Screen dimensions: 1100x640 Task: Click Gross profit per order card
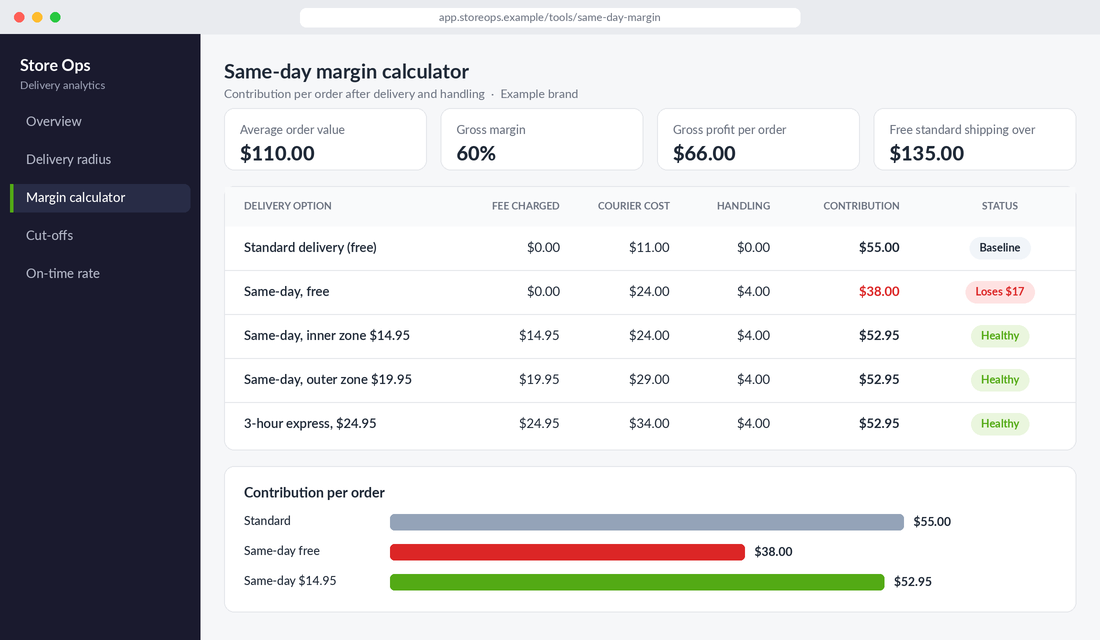[758, 139]
